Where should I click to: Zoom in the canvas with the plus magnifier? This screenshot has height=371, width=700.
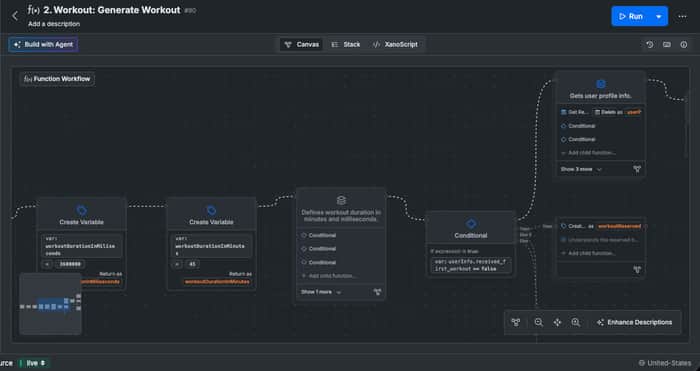pos(576,322)
